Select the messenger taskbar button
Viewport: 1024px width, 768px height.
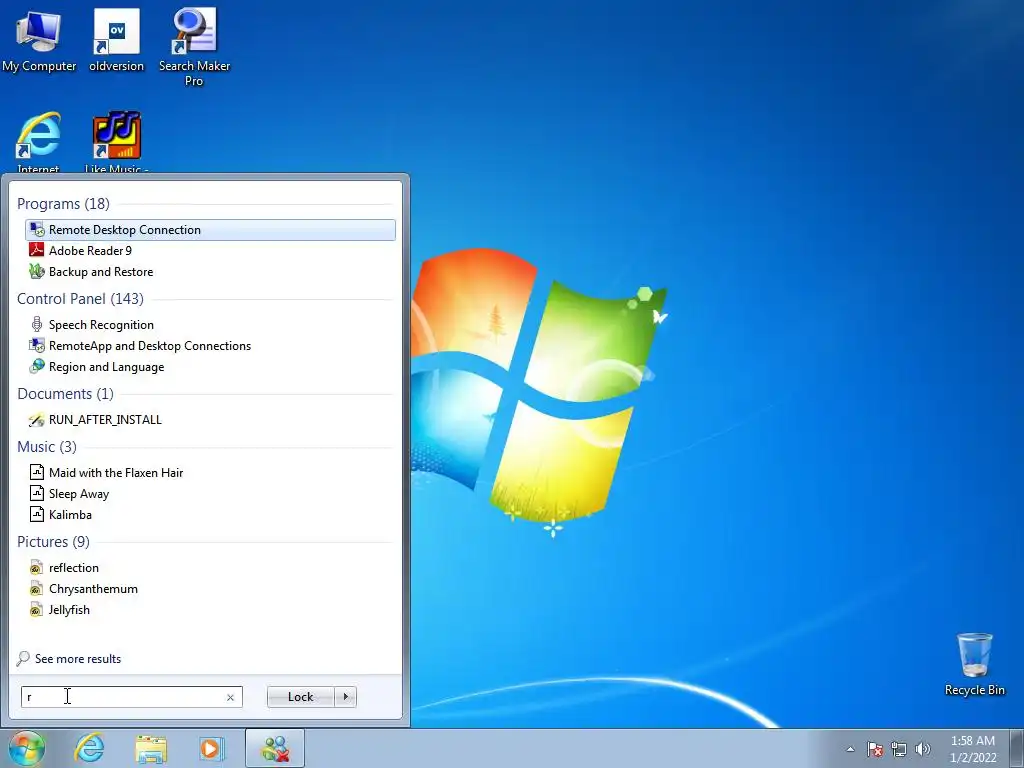(x=275, y=748)
